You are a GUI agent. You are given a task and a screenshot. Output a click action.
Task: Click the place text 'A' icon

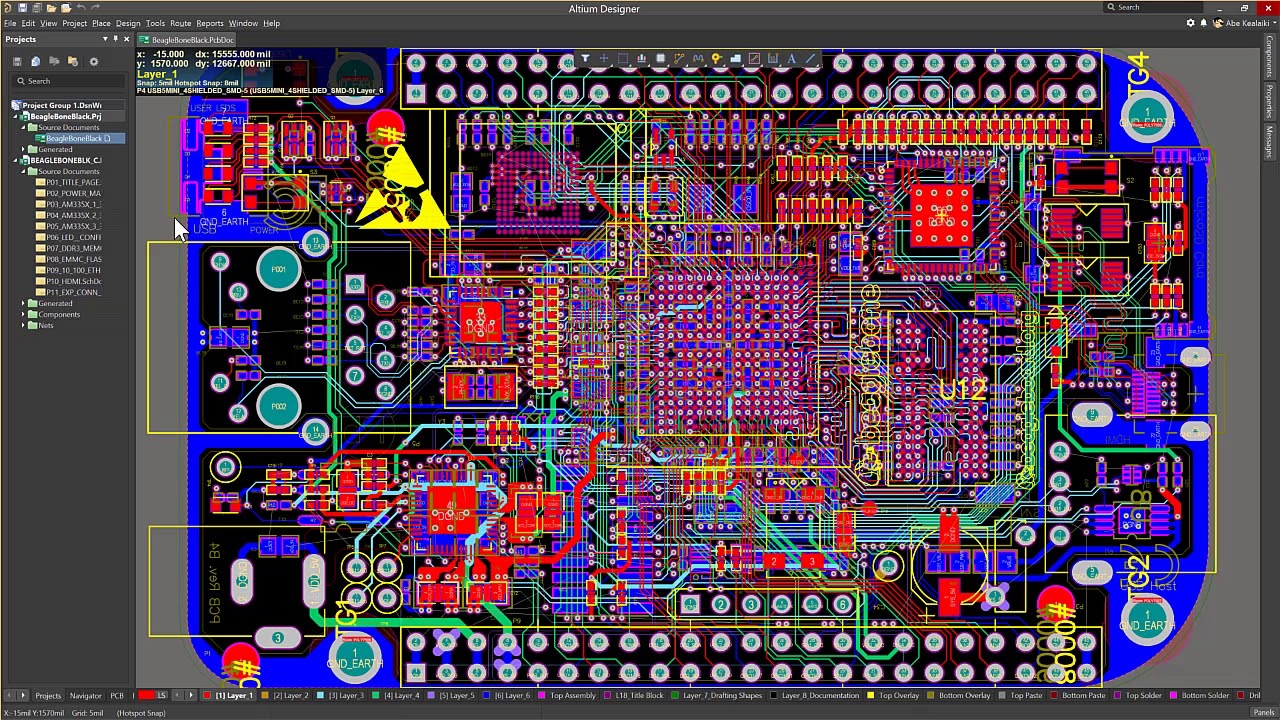click(791, 59)
